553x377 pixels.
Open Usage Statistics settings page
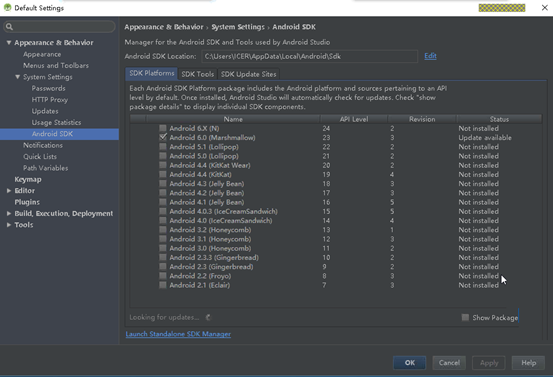coord(56,122)
